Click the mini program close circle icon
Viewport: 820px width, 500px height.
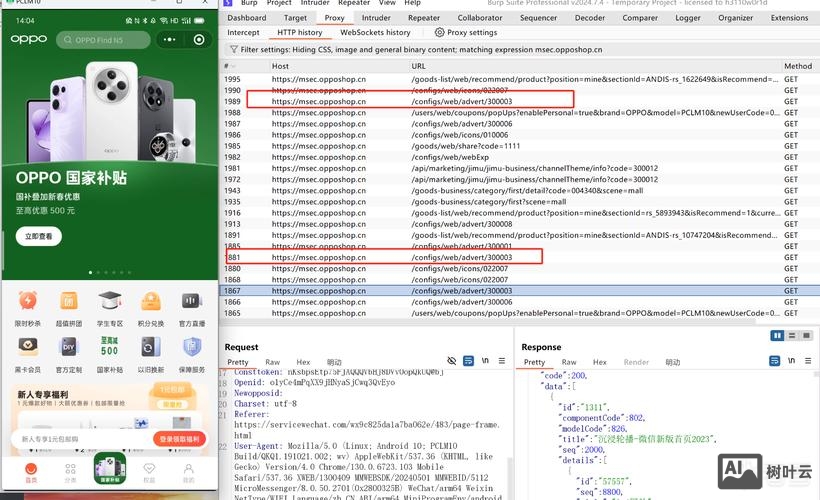pyautogui.click(x=200, y=40)
